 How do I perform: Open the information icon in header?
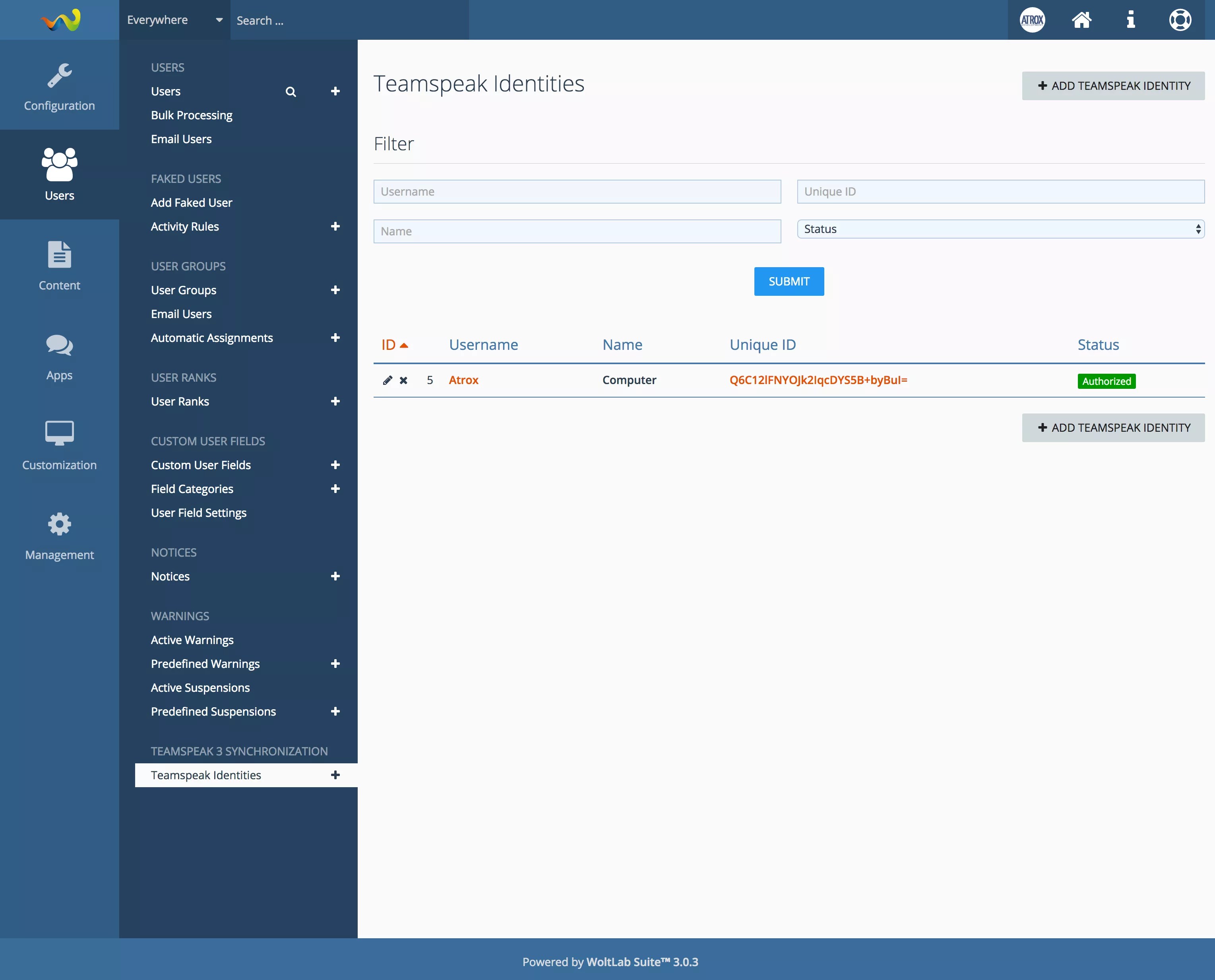1130,20
